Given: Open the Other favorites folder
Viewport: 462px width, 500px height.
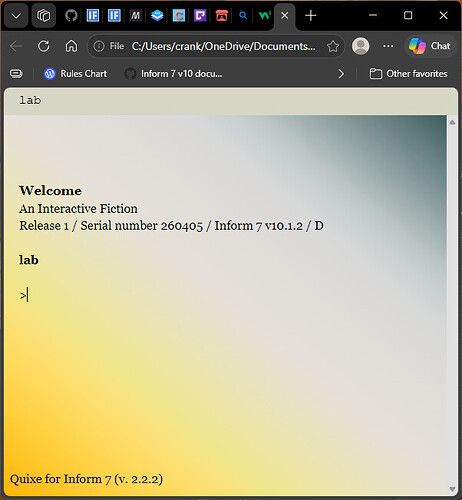Looking at the screenshot, I should (x=409, y=74).
